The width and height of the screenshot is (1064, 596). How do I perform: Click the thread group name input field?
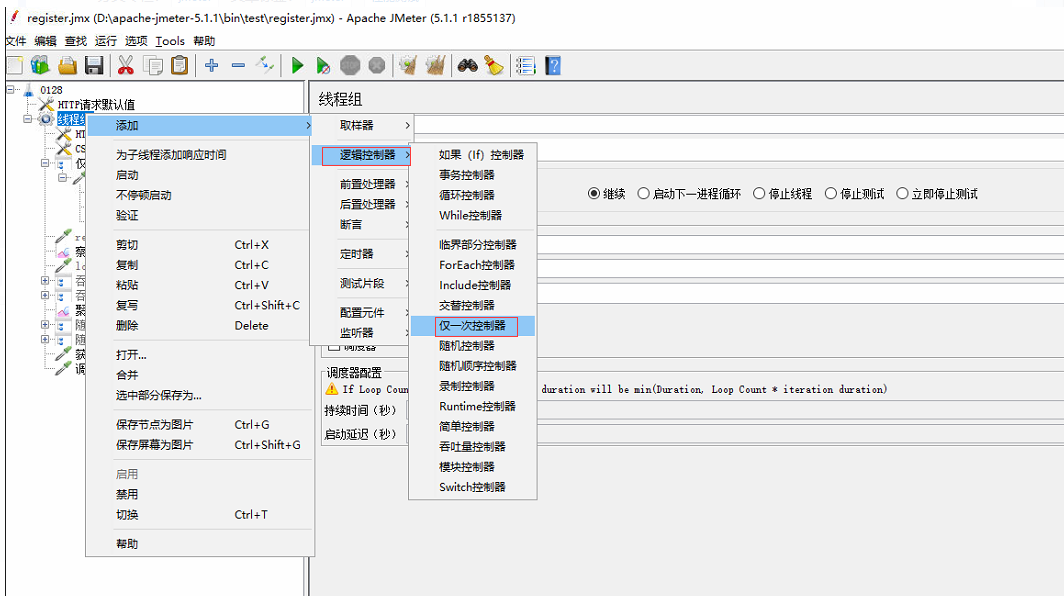(x=738, y=125)
